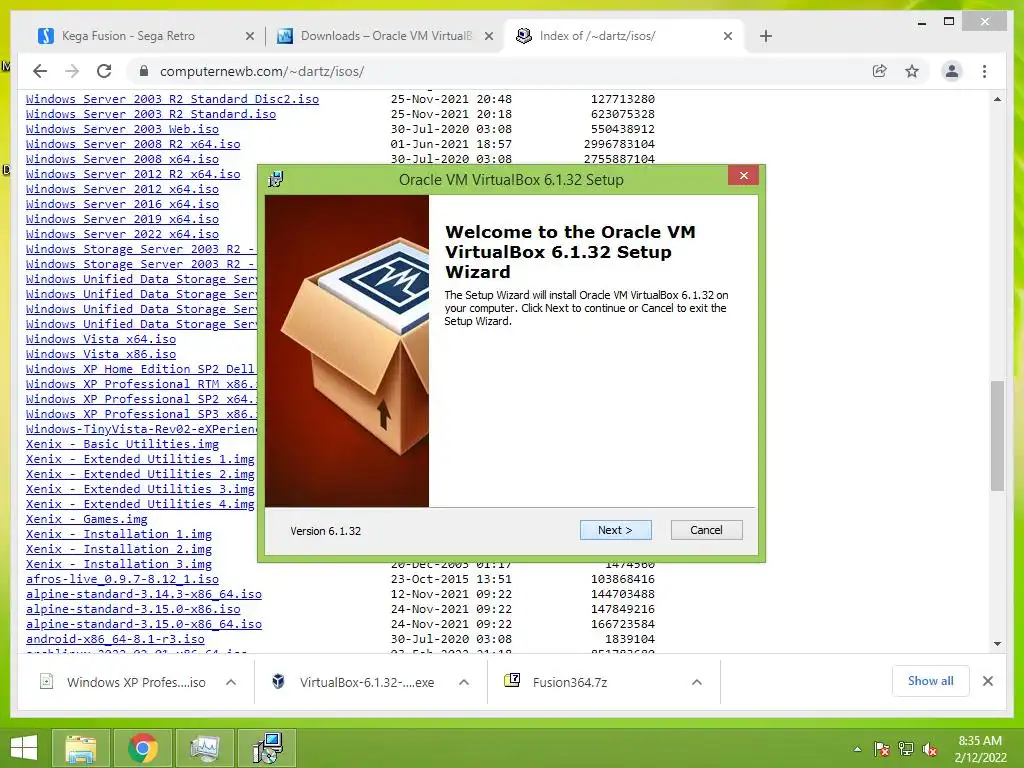Click the page scrollbar thumb
Image resolution: width=1024 pixels, height=768 pixels.
(997, 435)
